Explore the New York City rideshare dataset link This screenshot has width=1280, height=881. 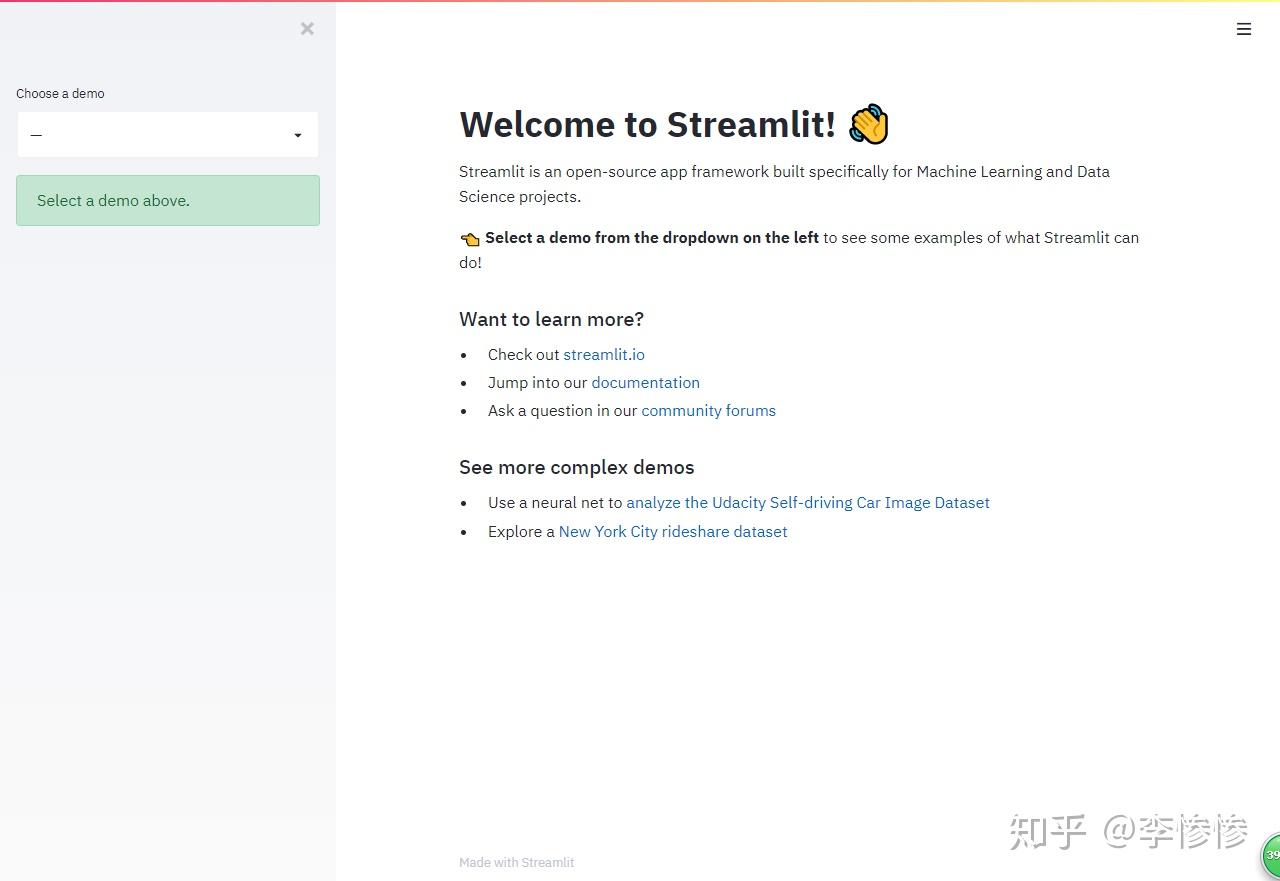672,531
